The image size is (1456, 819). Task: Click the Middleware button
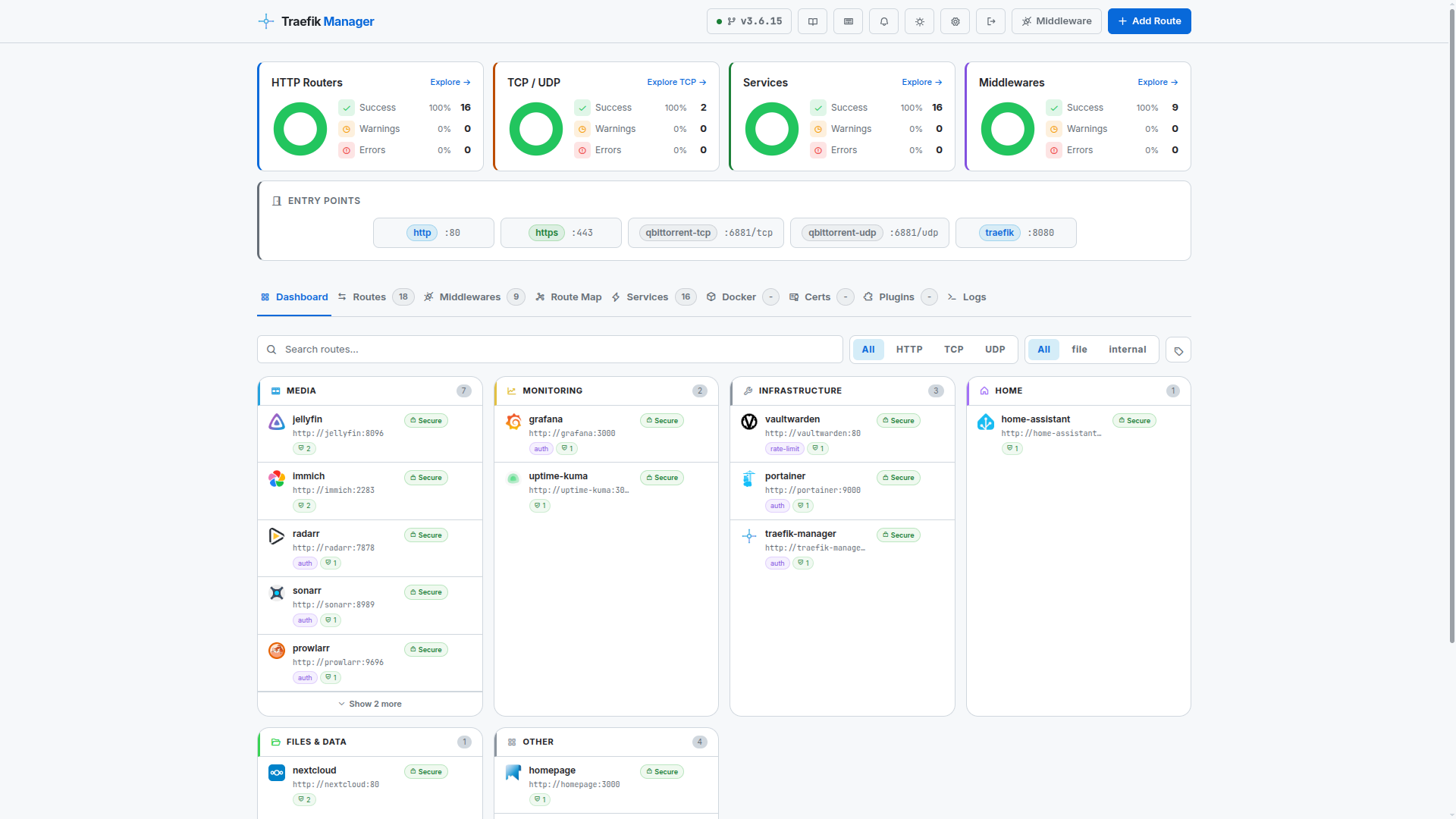(1056, 21)
